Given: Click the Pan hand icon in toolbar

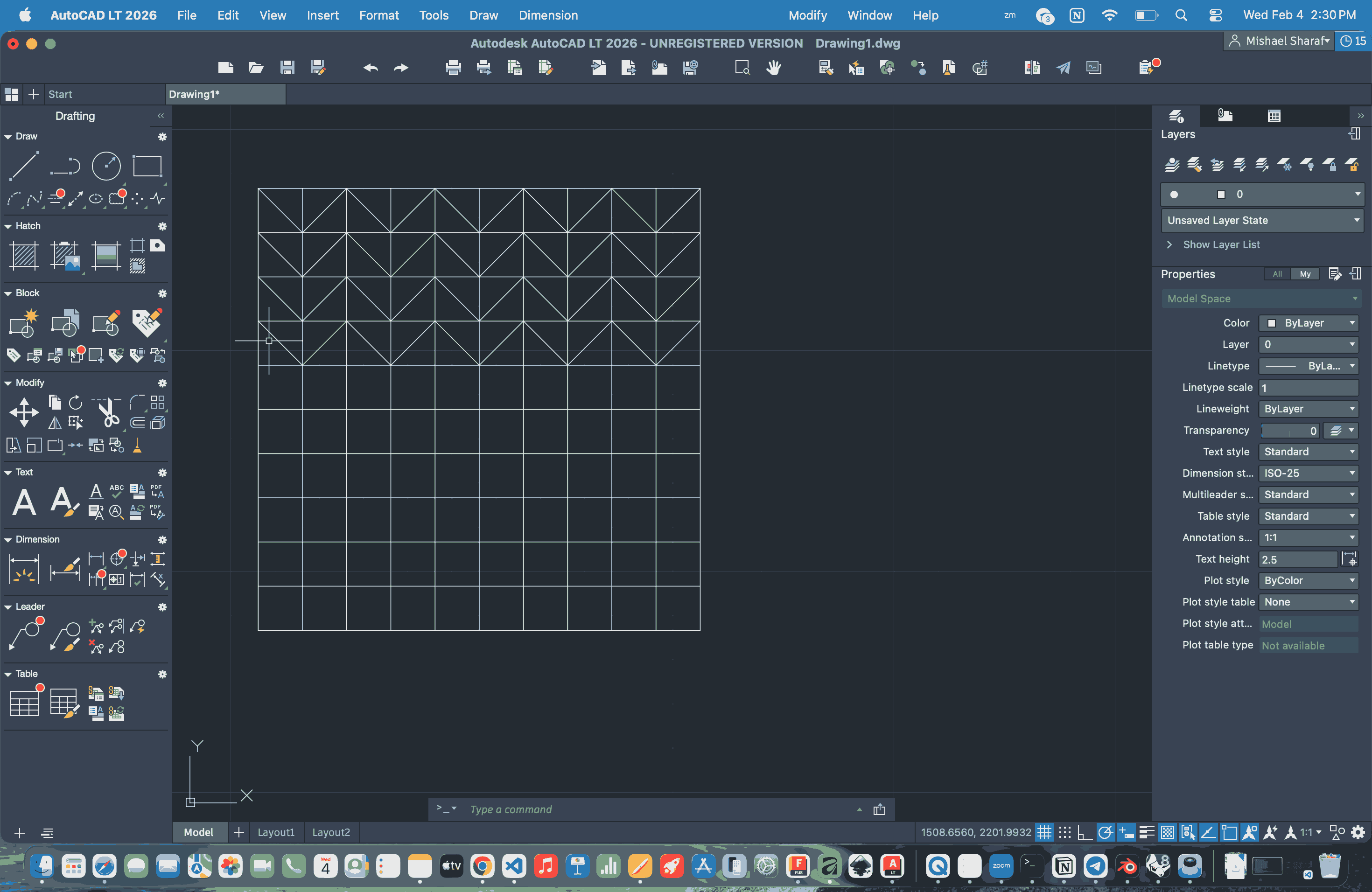Looking at the screenshot, I should [x=773, y=68].
